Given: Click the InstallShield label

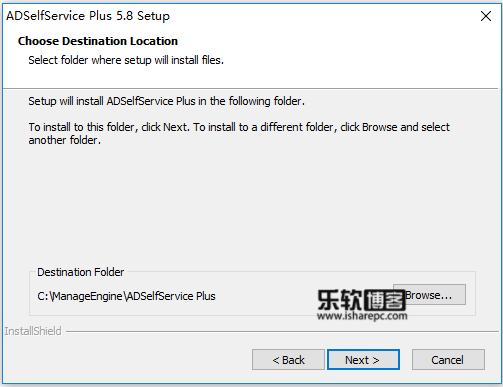Looking at the screenshot, I should pos(33,331).
